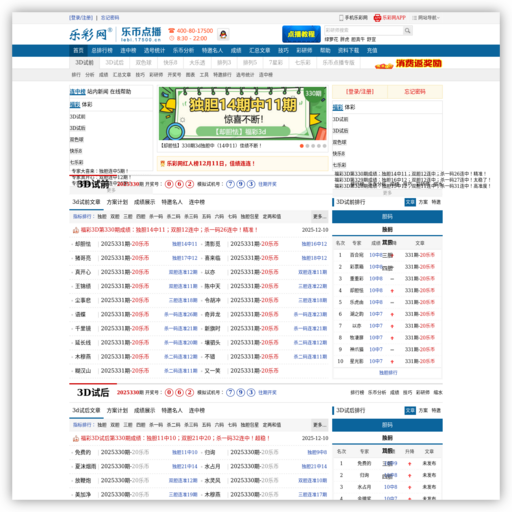Click blue trial ball 3 in 3D试后
The image size is (512, 512).
click(251, 392)
